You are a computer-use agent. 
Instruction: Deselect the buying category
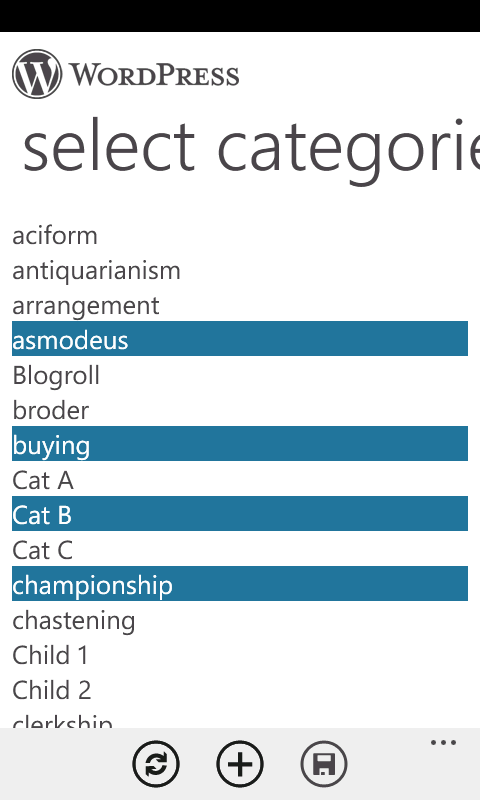pos(240,444)
